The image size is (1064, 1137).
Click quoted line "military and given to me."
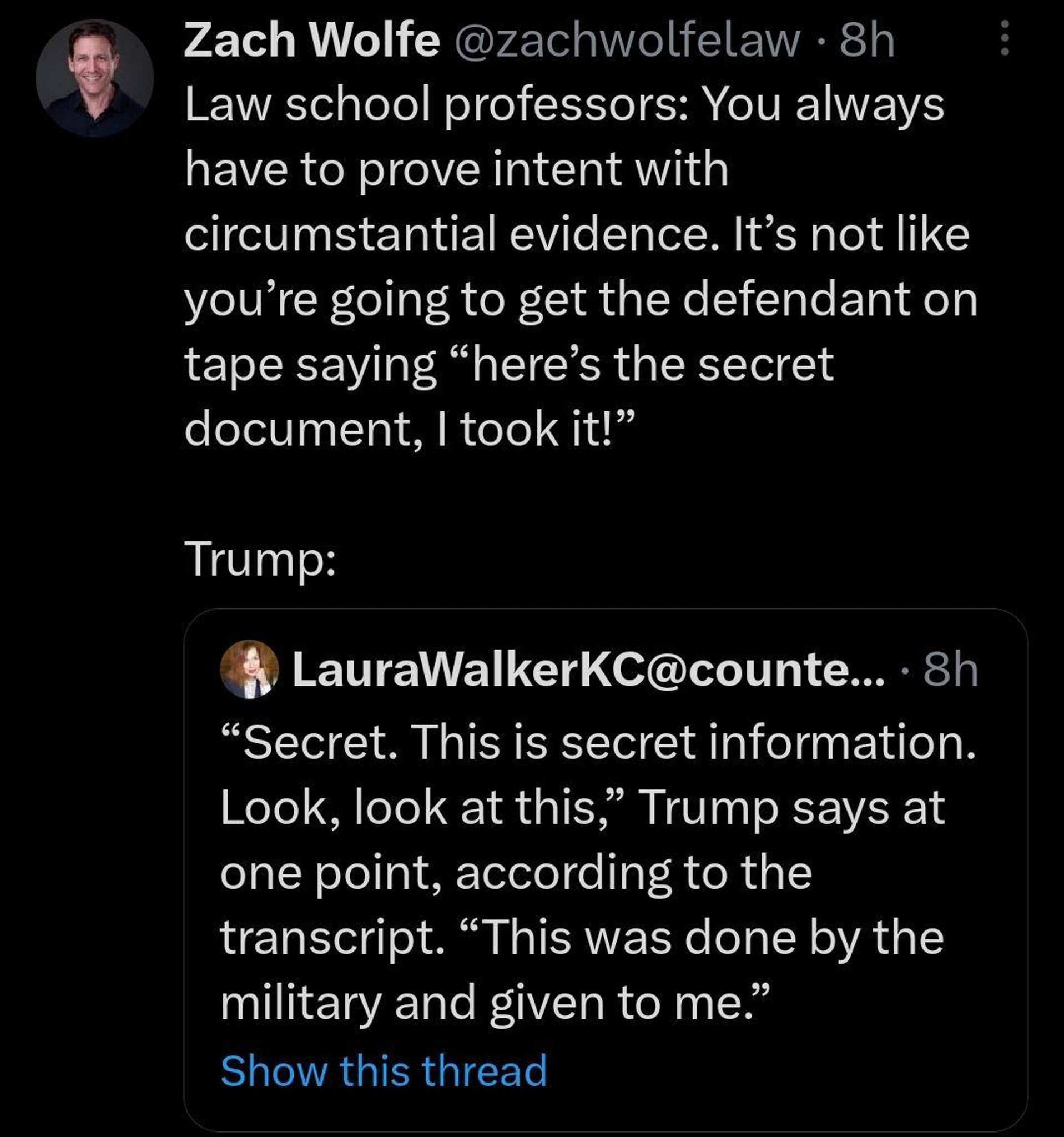point(496,1004)
